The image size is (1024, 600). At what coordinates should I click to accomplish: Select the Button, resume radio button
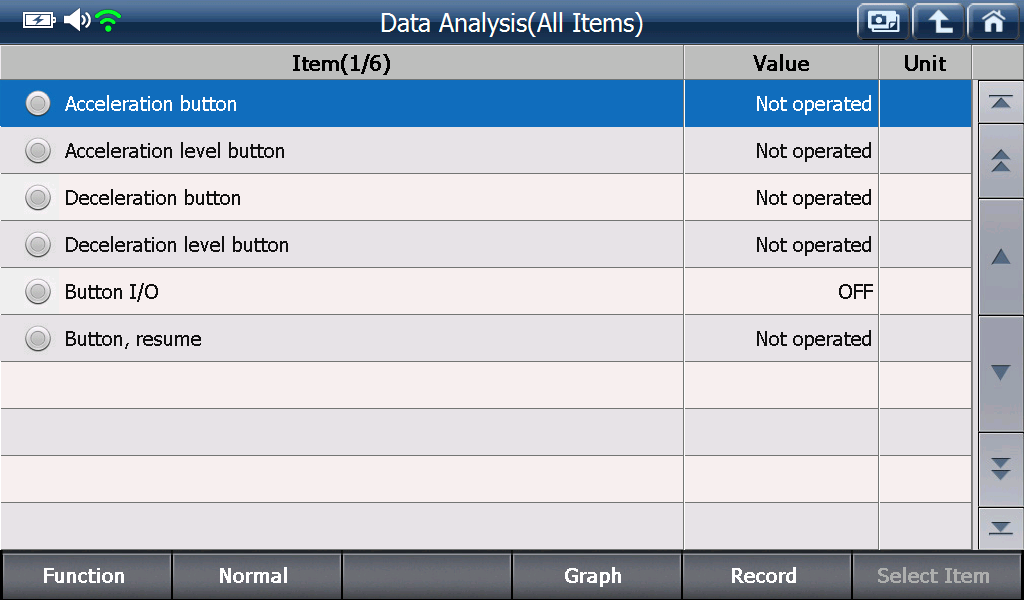(38, 339)
